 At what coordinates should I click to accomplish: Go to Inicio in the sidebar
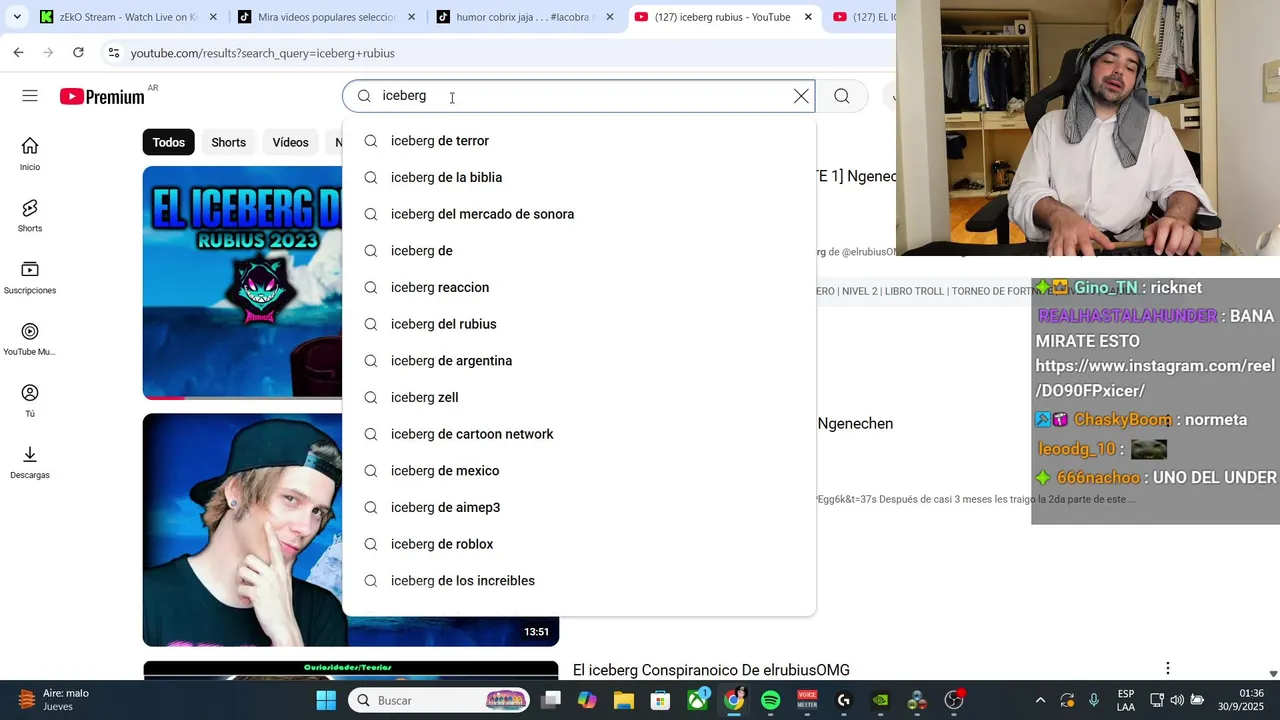[30, 154]
